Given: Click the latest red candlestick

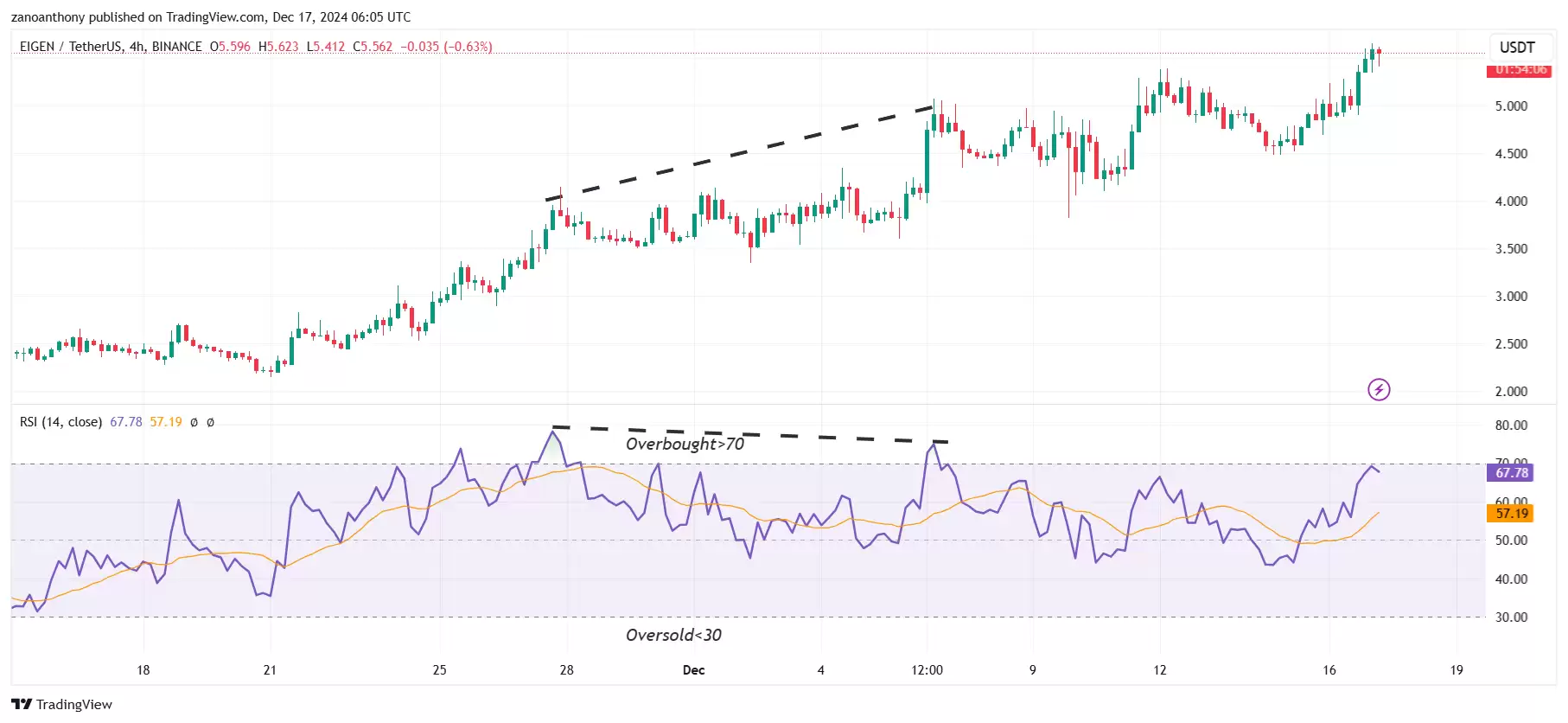Looking at the screenshot, I should [x=1379, y=54].
